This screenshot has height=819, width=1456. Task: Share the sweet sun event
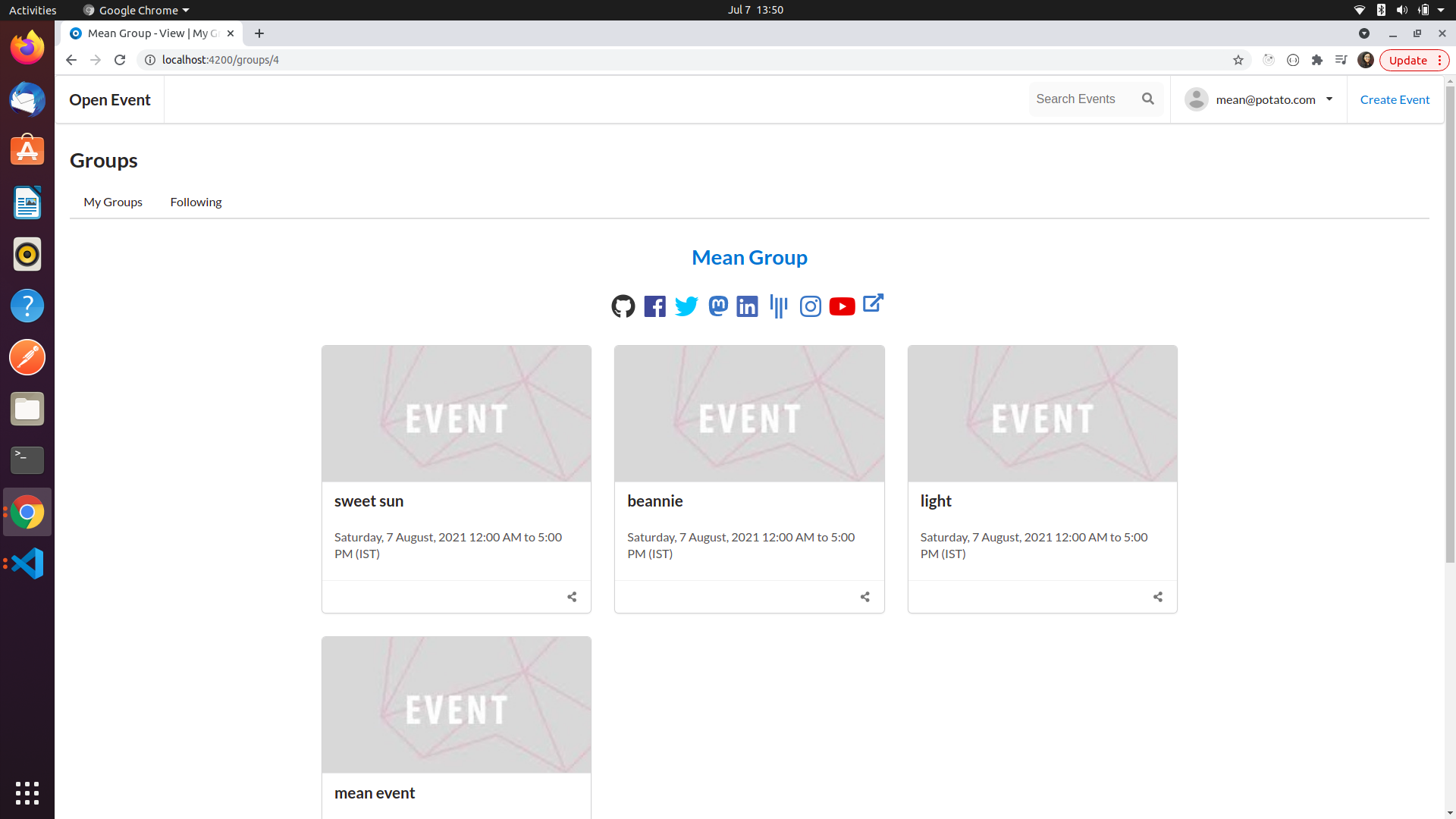(x=572, y=597)
